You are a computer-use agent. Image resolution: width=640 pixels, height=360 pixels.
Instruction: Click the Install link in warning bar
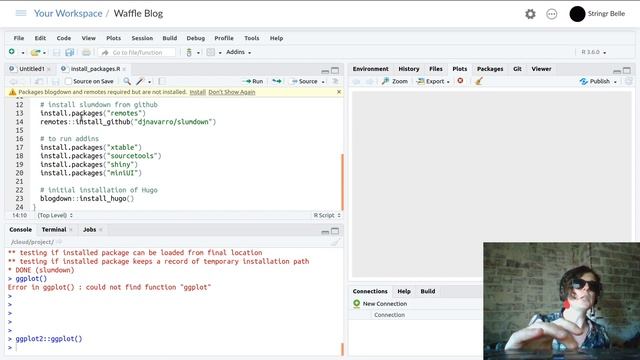click(x=198, y=92)
